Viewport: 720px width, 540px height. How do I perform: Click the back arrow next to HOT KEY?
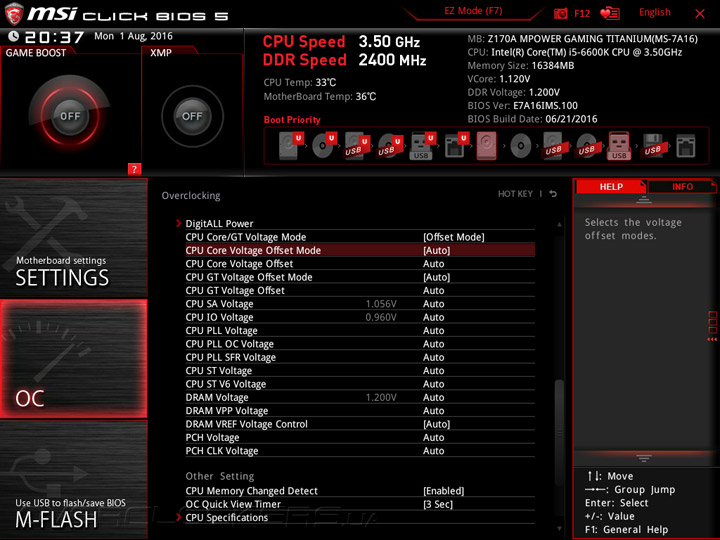pos(553,194)
